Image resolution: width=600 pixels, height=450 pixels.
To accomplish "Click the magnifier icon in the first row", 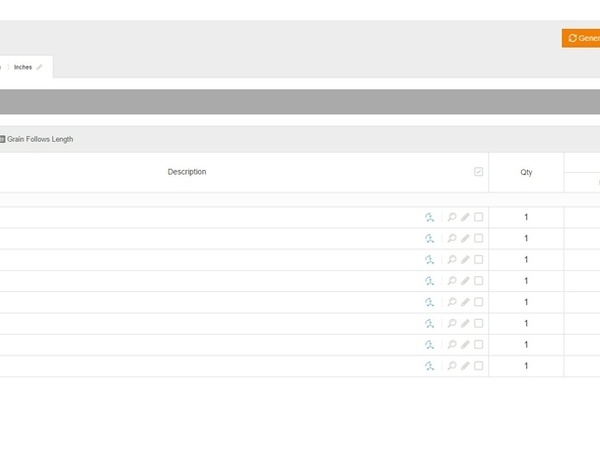I will (452, 217).
